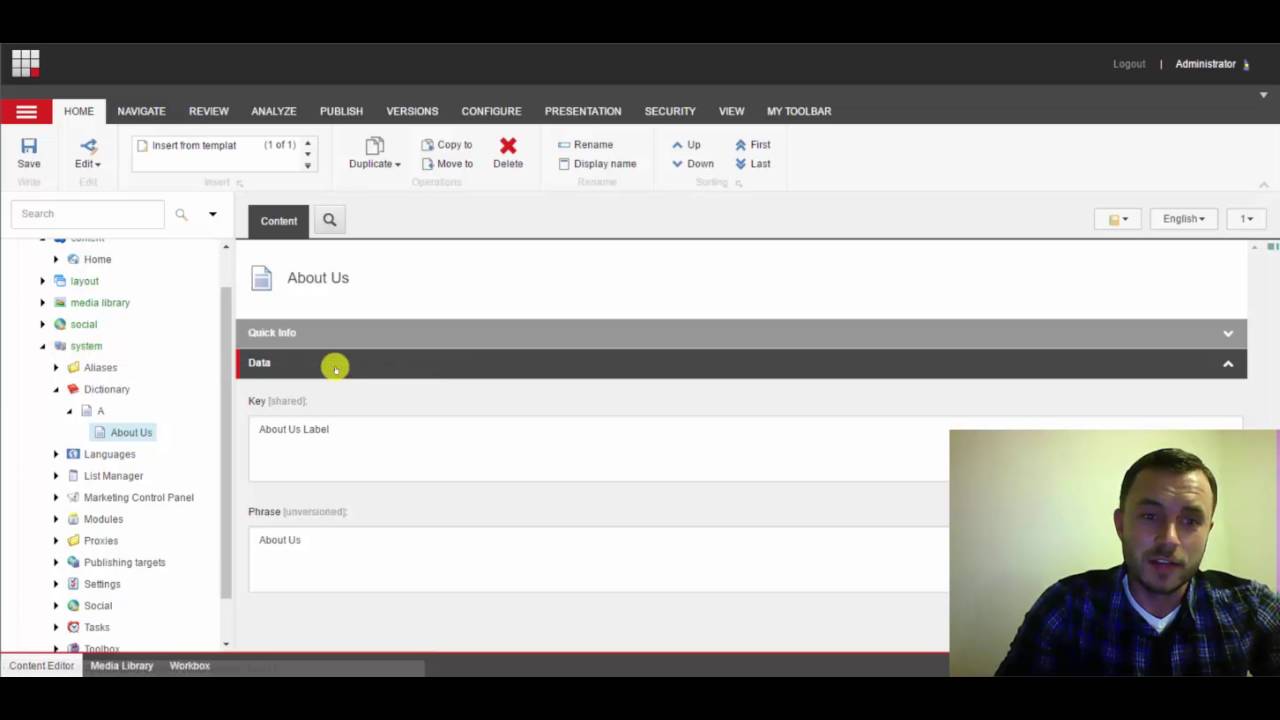
Task: Move item to First position
Action: [753, 145]
